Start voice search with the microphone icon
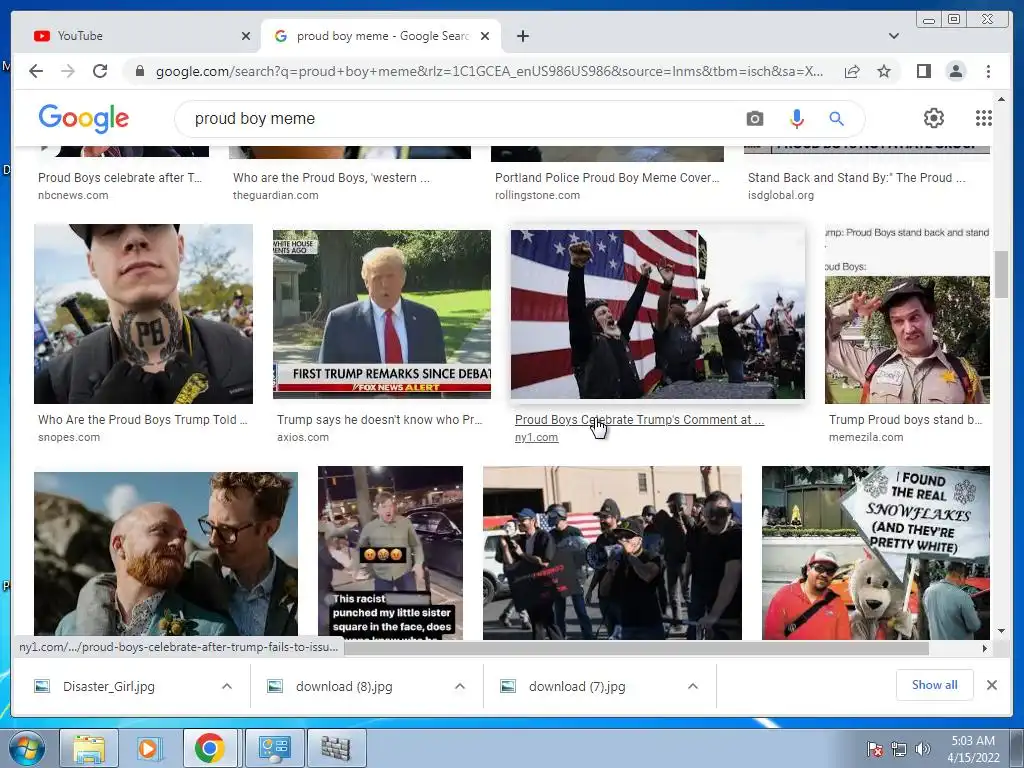Image resolution: width=1024 pixels, height=768 pixels. [796, 118]
